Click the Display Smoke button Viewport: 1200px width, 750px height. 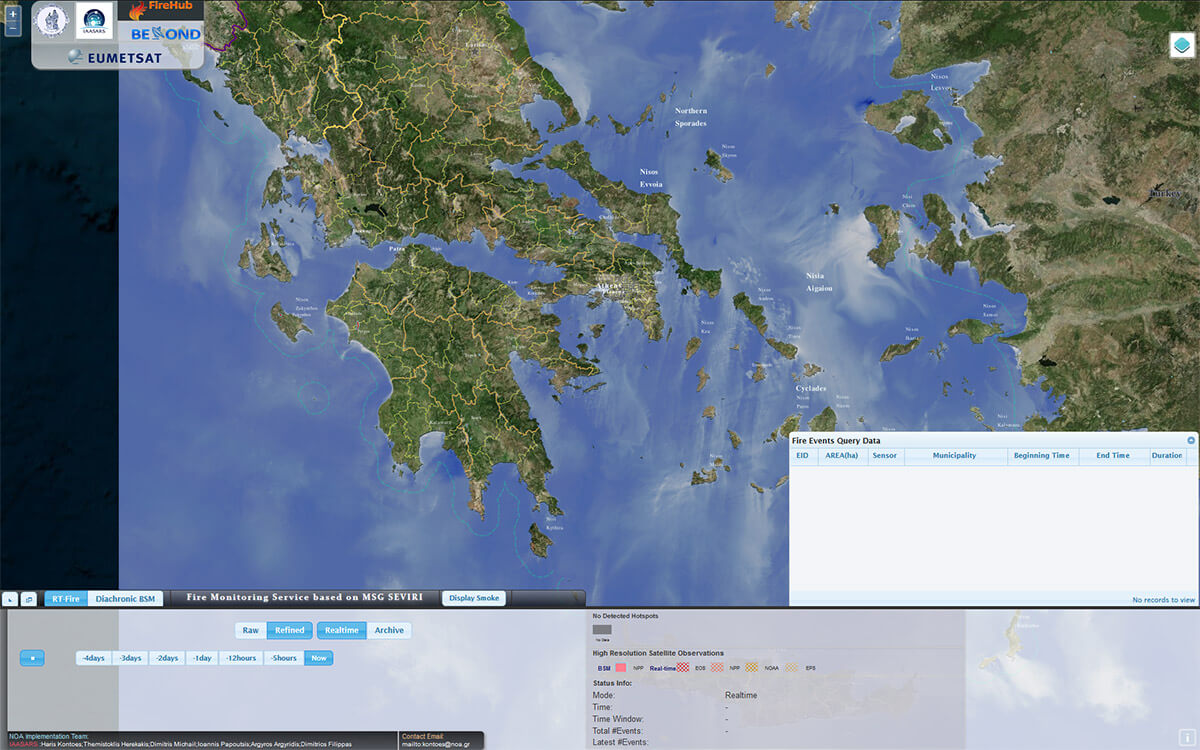pyautogui.click(x=474, y=598)
